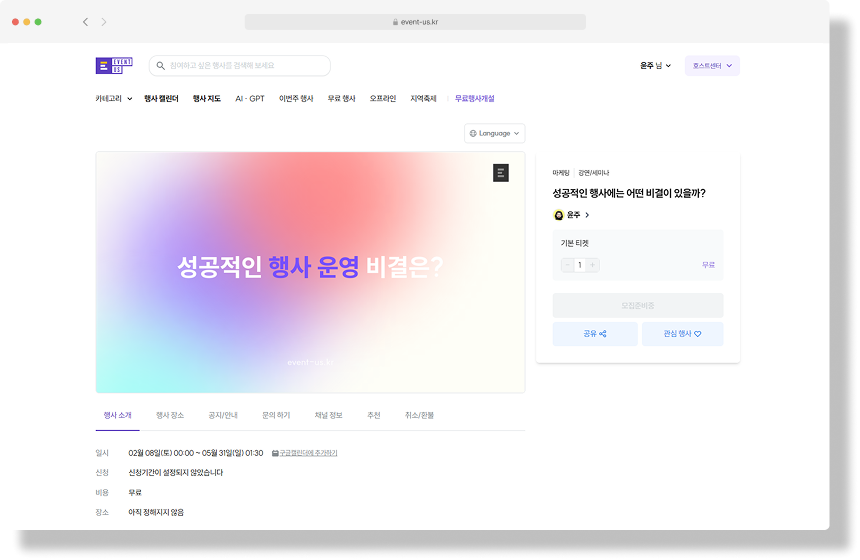Click the event banner image

pyautogui.click(x=310, y=273)
